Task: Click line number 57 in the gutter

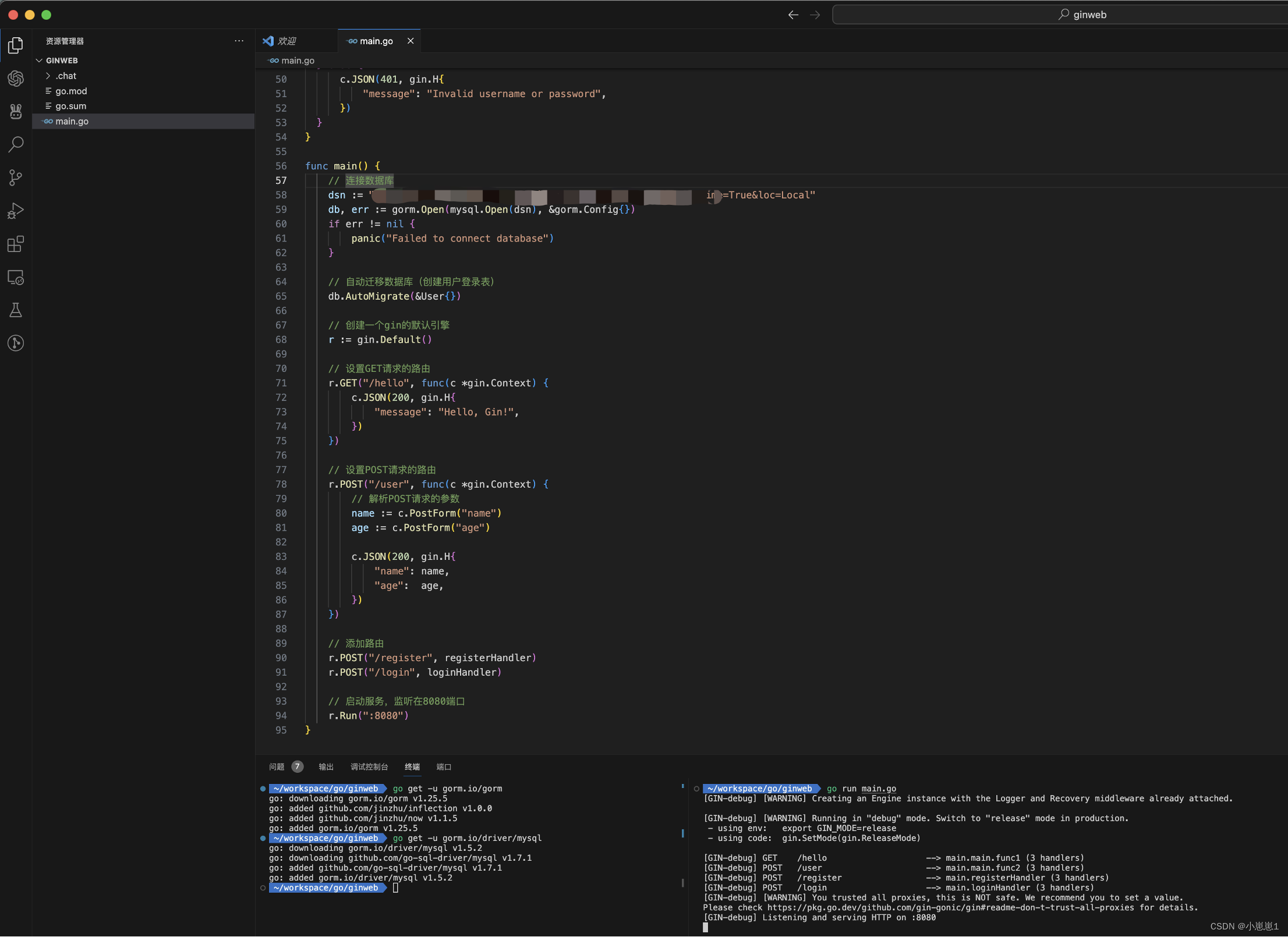Action: [281, 180]
